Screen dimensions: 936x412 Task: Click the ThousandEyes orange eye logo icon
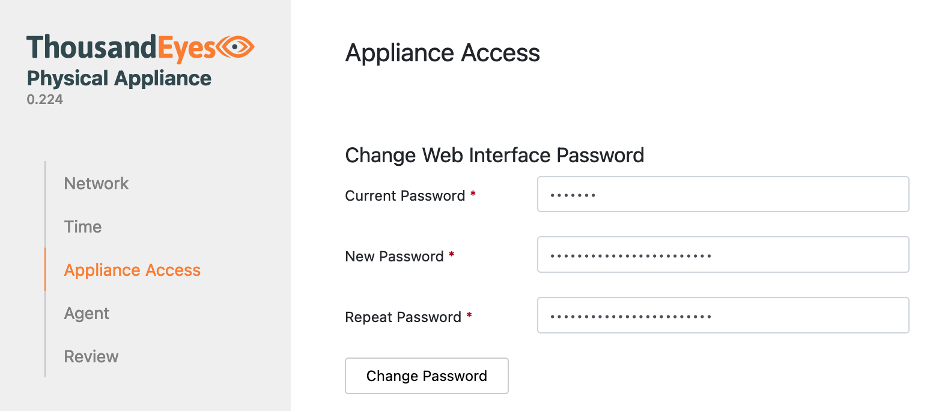point(237,46)
